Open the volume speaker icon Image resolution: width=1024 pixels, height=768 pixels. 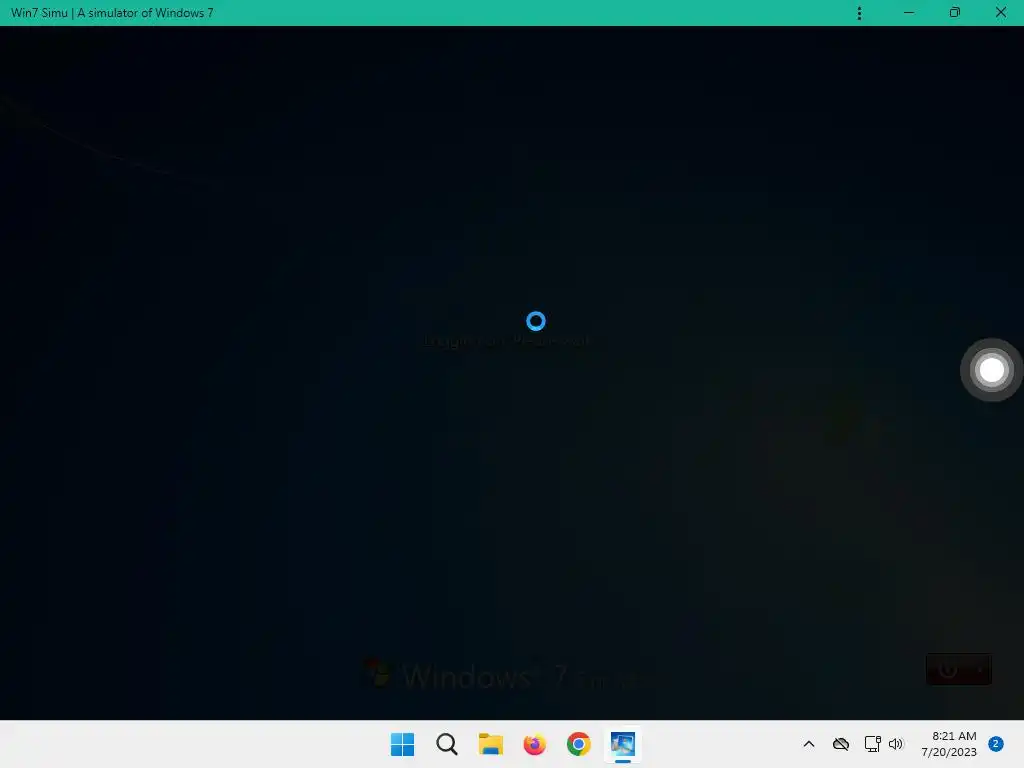895,744
